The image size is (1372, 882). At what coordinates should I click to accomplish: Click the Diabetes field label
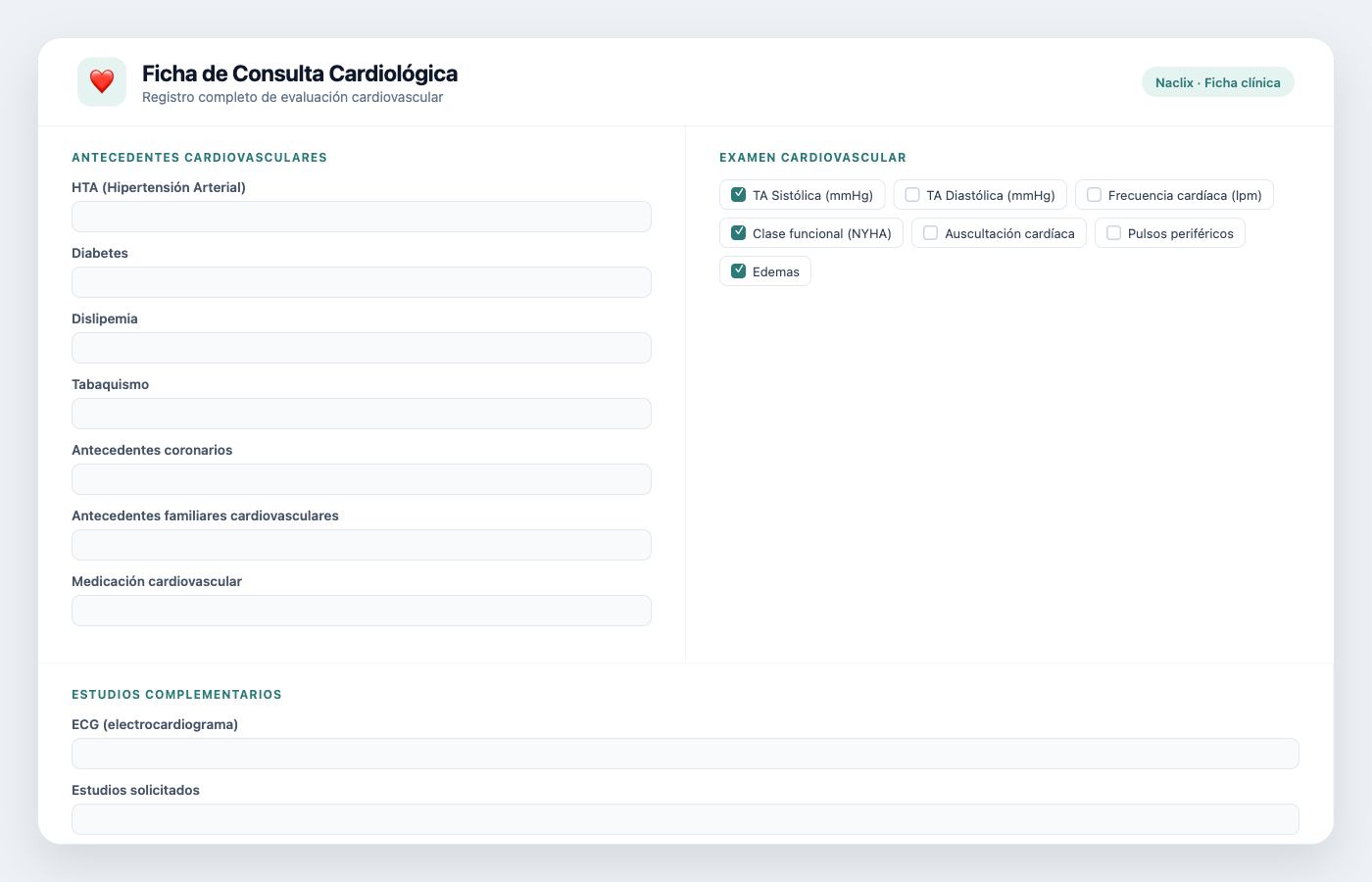click(100, 253)
